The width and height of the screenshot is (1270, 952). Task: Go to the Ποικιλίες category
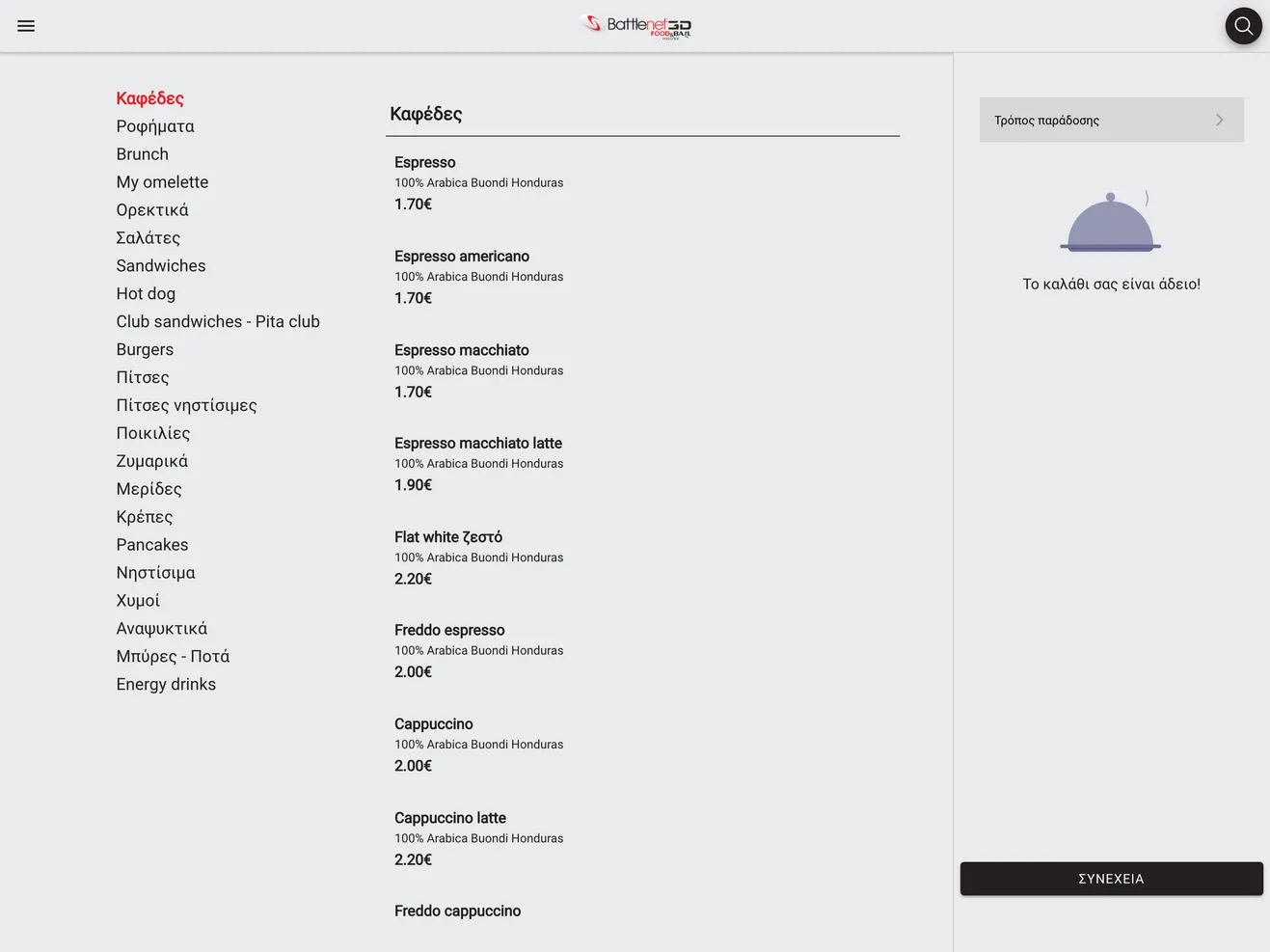point(153,434)
